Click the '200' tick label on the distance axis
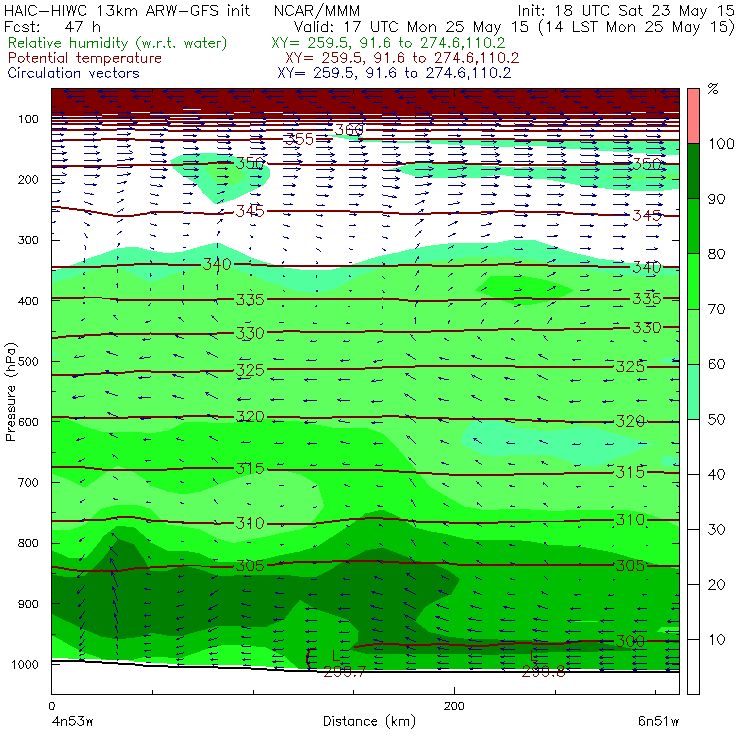This screenshot has height=740, width=740. coord(454,706)
